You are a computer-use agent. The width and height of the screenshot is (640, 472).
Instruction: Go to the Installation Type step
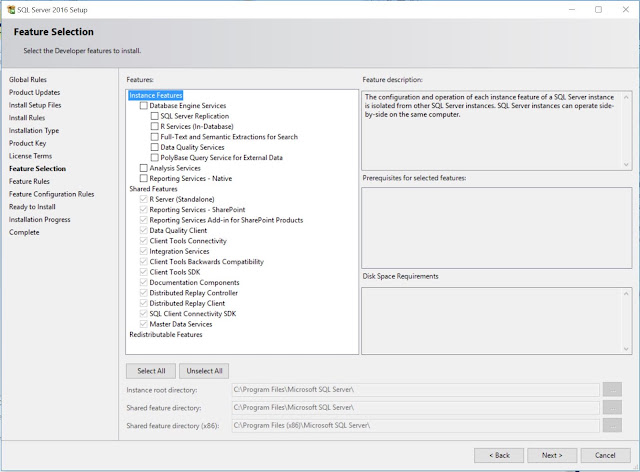tap(34, 131)
